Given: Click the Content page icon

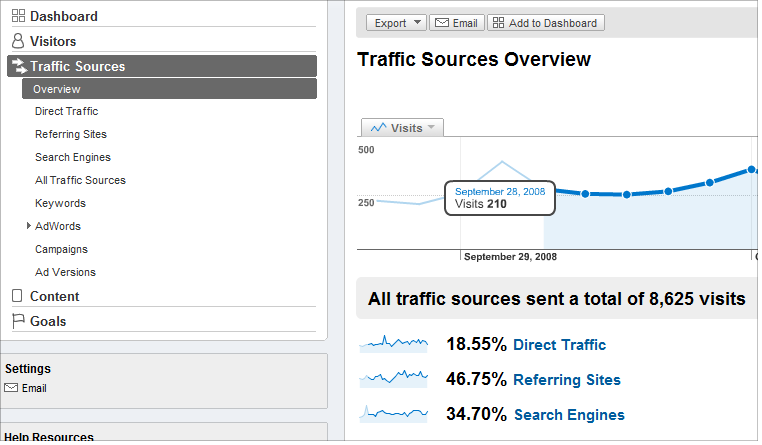Looking at the screenshot, I should 17,296.
